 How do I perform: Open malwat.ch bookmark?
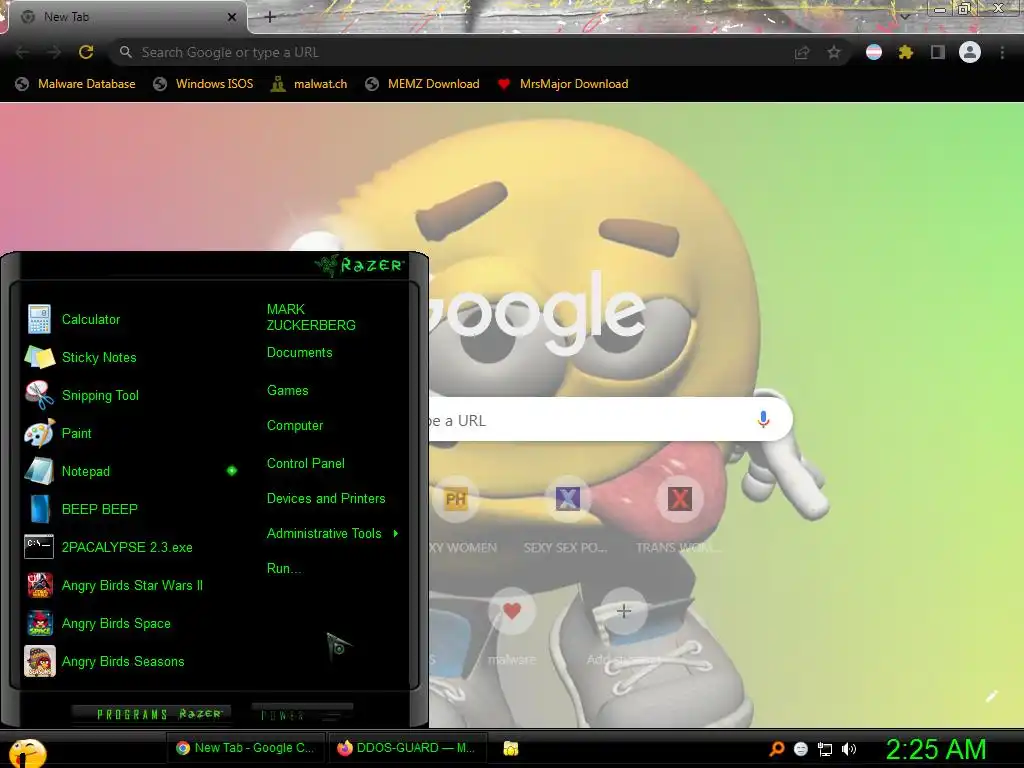tap(309, 84)
